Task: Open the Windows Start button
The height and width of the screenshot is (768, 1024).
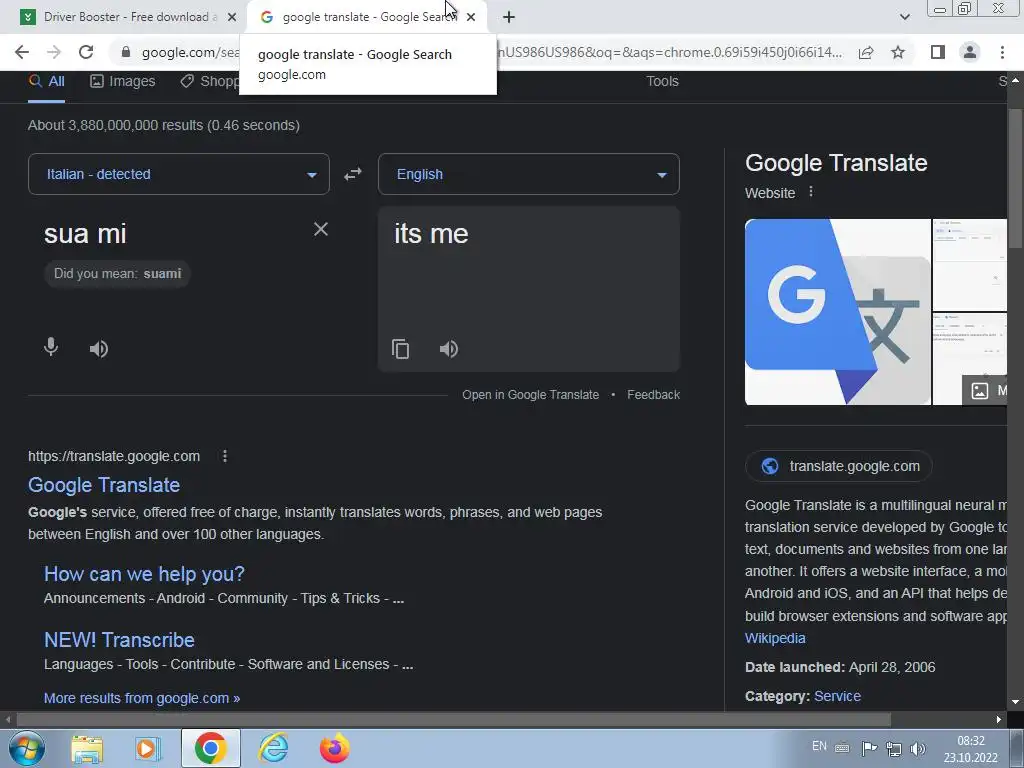Action: point(26,748)
